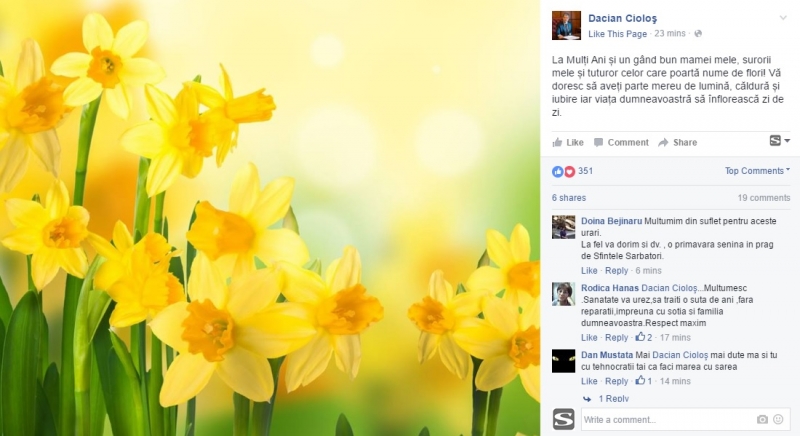Click the Share arrow icon

click(x=663, y=142)
